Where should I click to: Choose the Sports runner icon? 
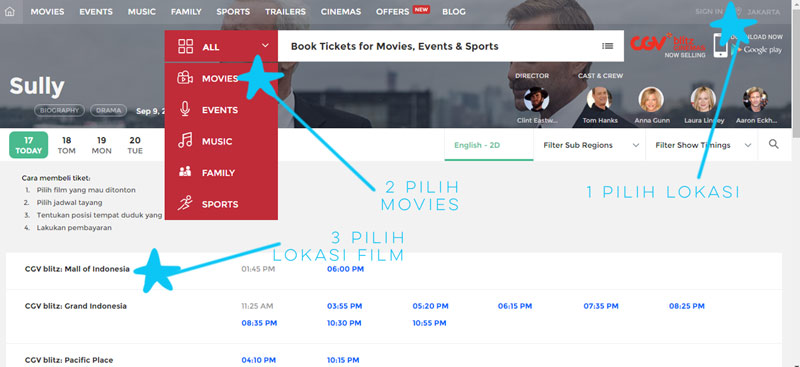point(185,204)
